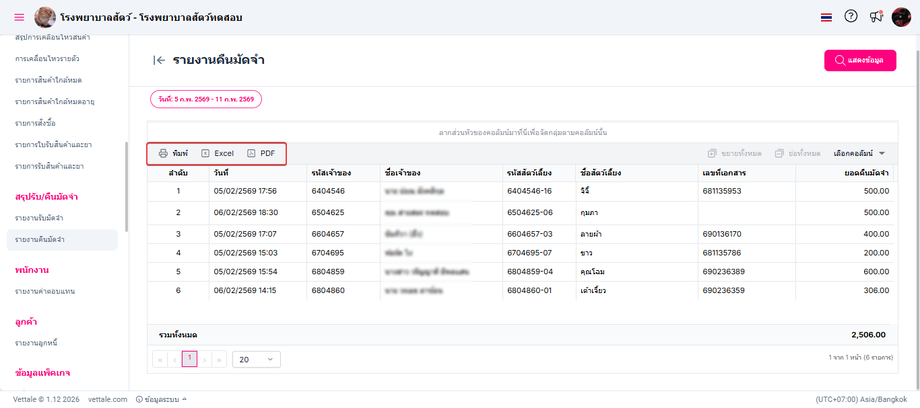The image size is (920, 408).
Task: Export report to PDF
Action: [261, 153]
